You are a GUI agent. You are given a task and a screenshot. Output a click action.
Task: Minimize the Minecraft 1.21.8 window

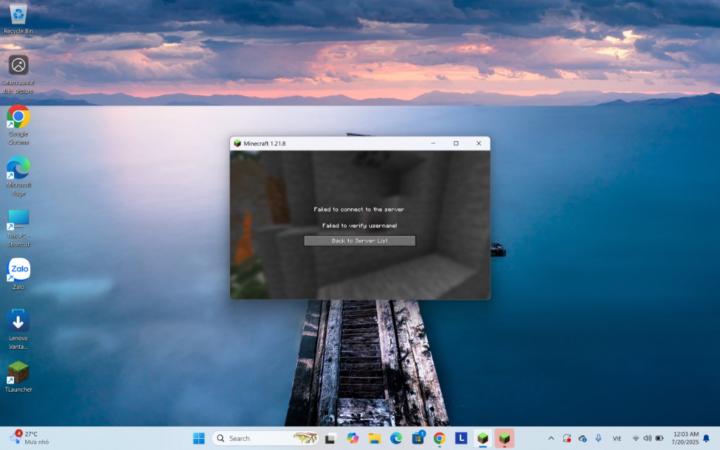(433, 143)
